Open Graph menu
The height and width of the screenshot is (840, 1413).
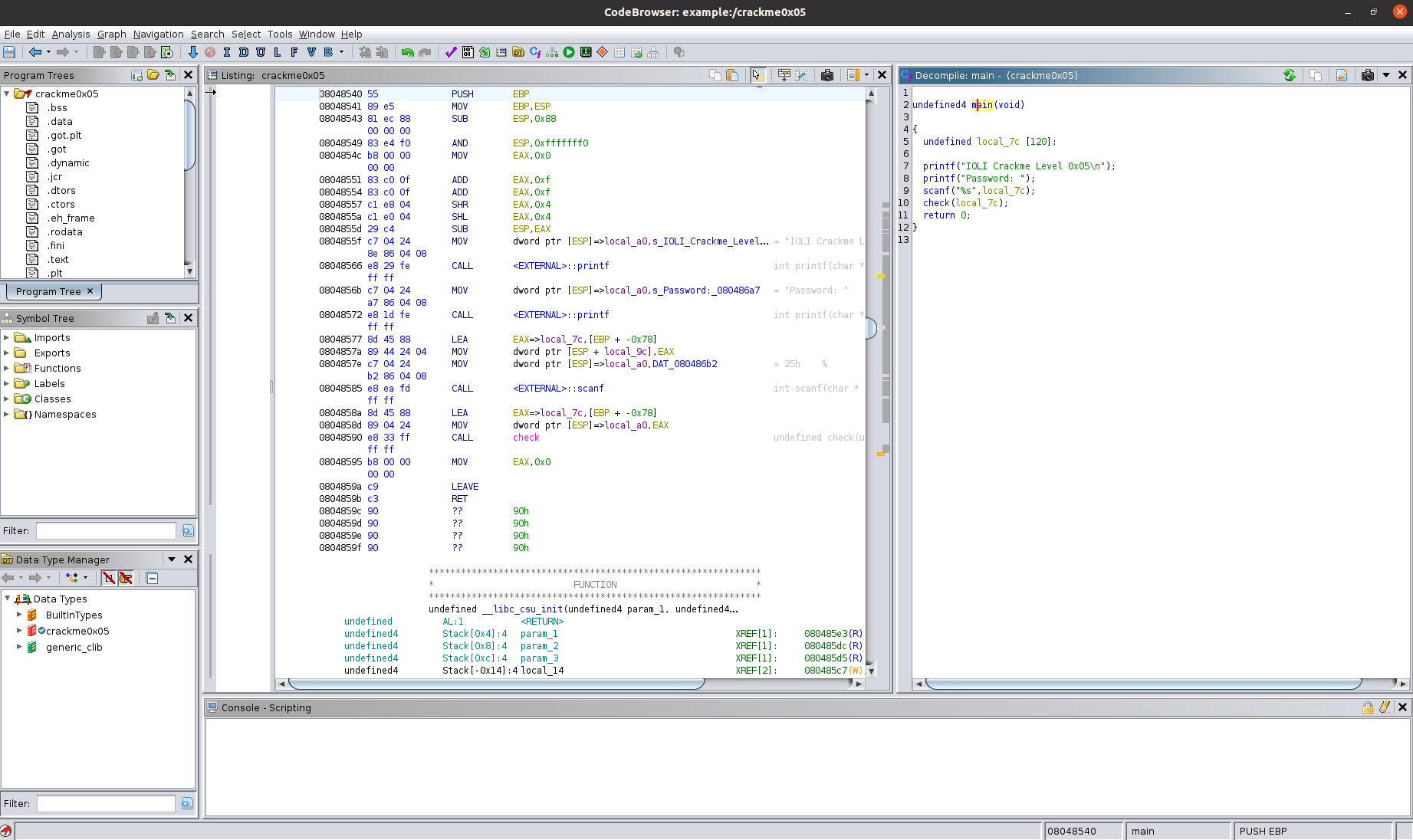click(112, 34)
